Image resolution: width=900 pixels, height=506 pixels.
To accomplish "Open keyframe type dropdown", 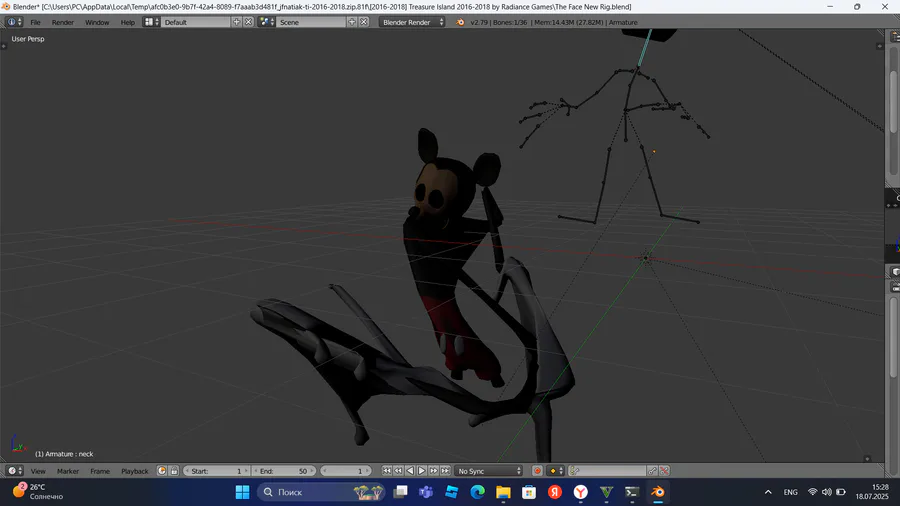I will [556, 470].
